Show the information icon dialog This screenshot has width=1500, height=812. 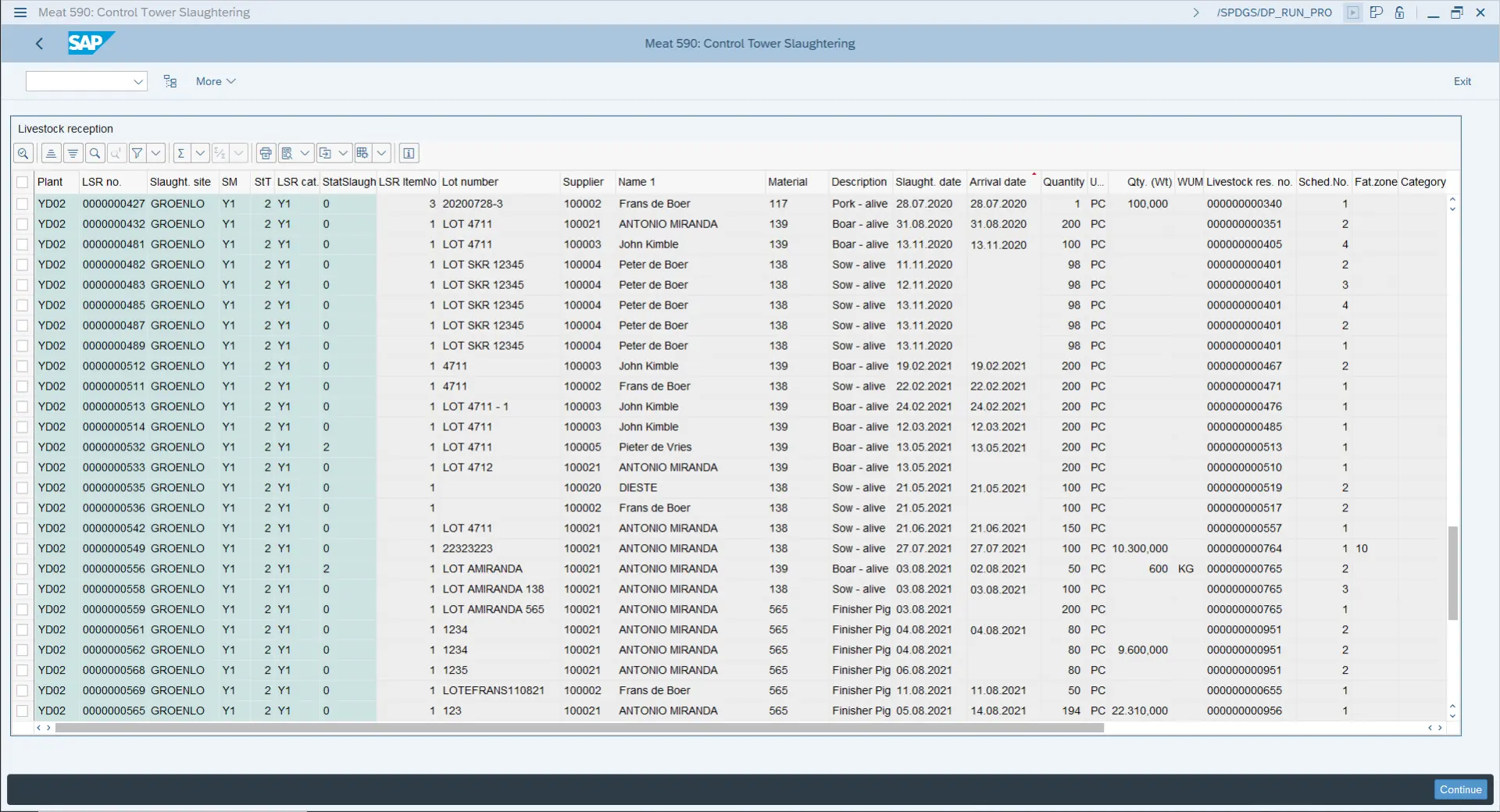coord(409,153)
